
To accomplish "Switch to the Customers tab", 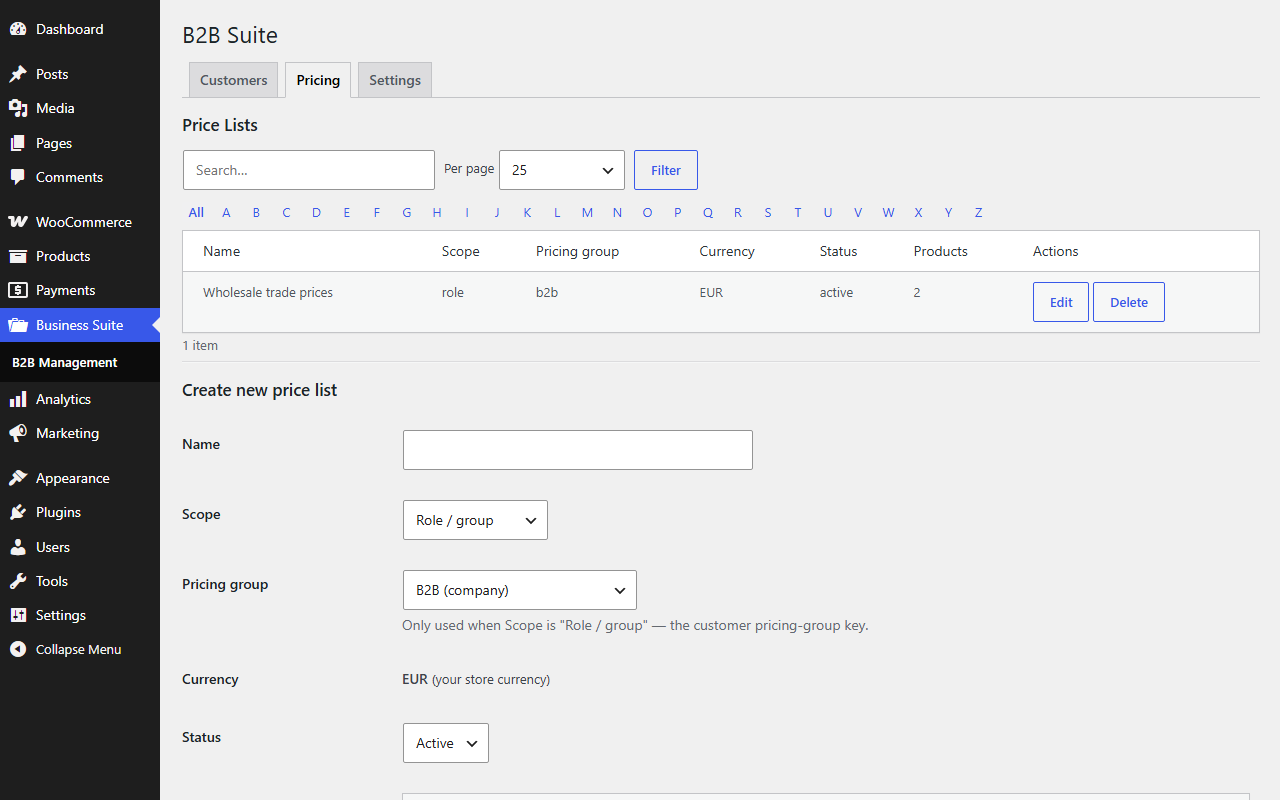I will (x=234, y=80).
